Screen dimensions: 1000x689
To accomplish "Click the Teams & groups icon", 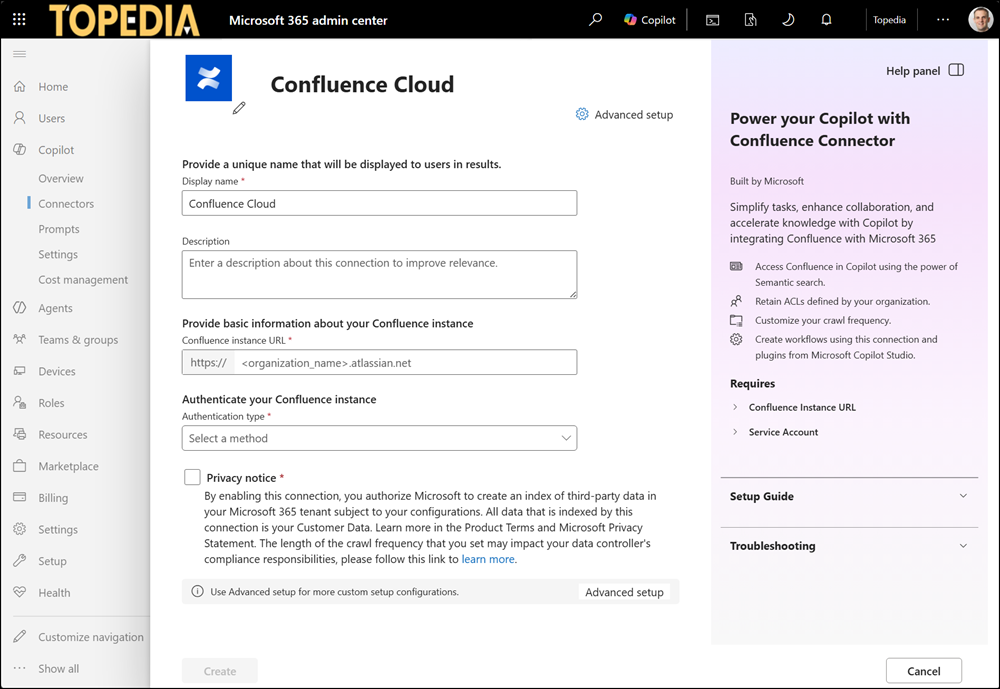I will coord(20,339).
